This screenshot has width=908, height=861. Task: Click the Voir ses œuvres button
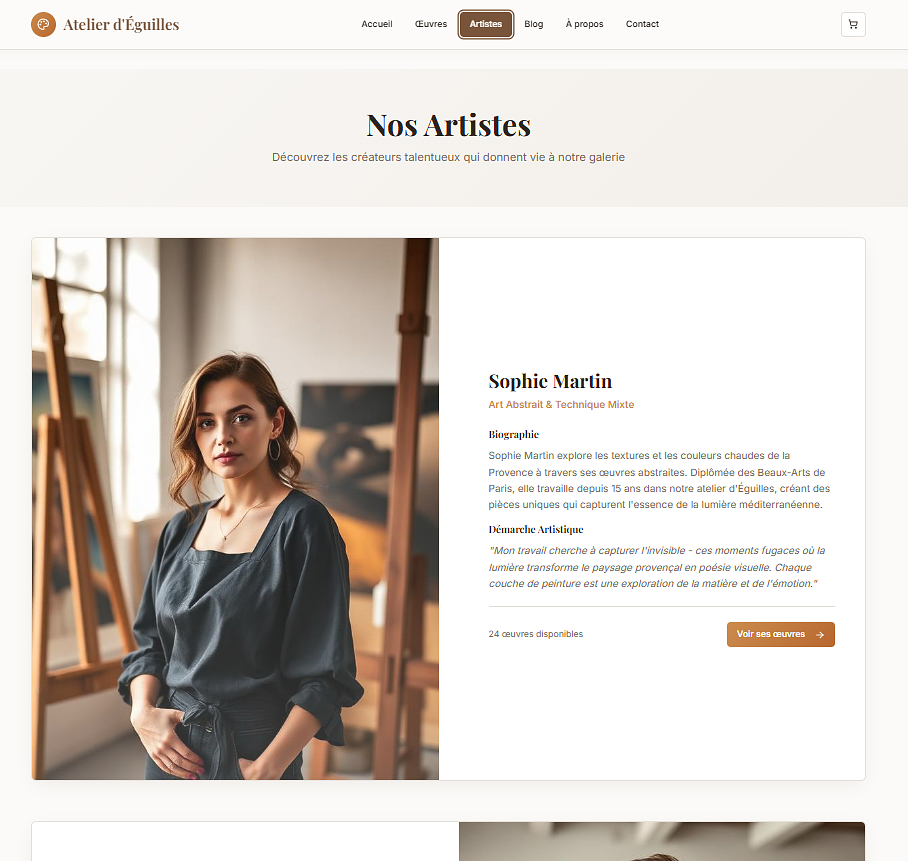click(x=781, y=635)
